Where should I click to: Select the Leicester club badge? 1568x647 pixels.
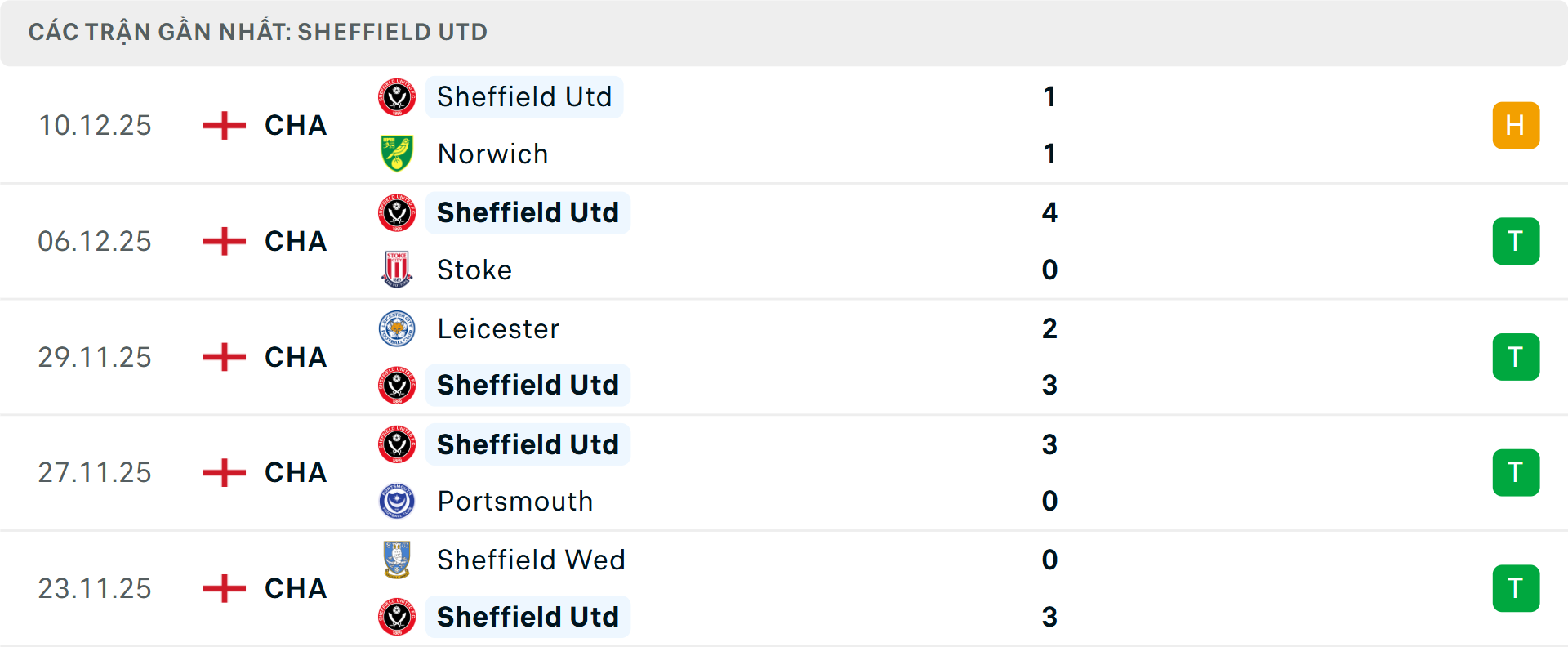point(397,328)
